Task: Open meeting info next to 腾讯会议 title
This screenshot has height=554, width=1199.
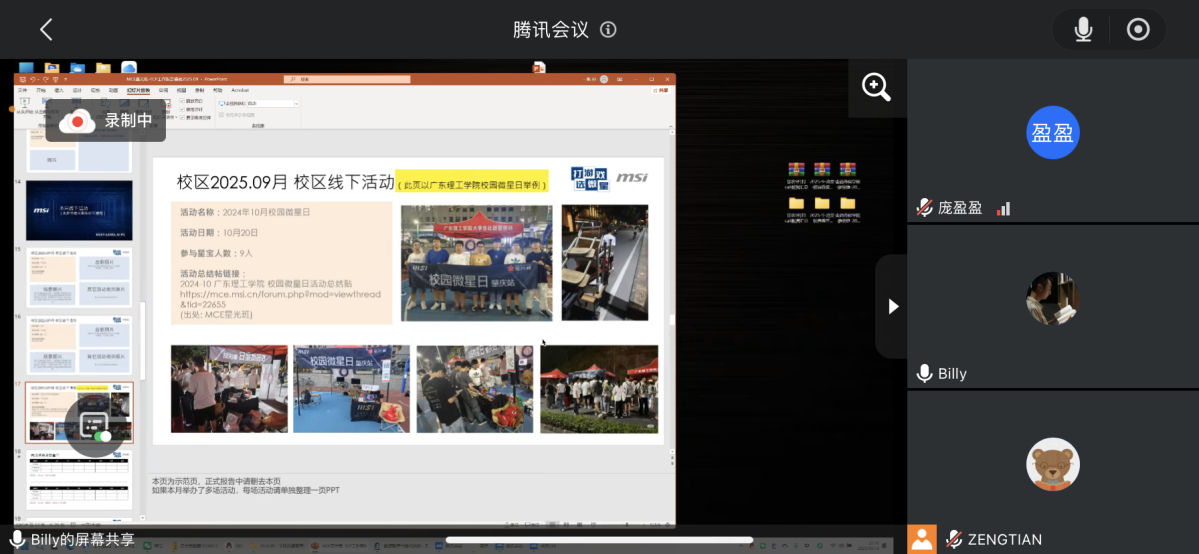Action: [x=608, y=30]
